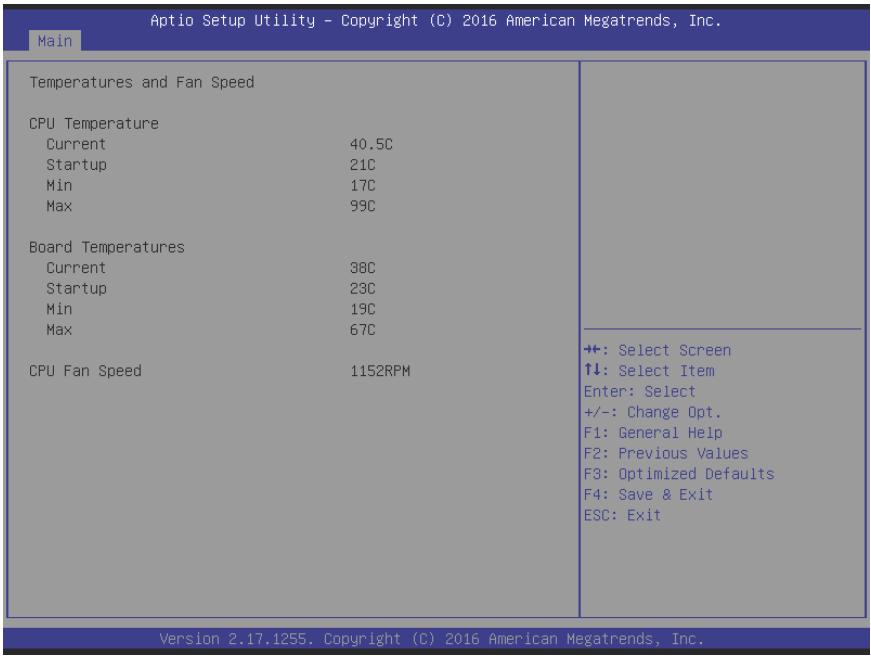Click ESC: Exit hint
Screen dimensions: 871x656
(623, 515)
